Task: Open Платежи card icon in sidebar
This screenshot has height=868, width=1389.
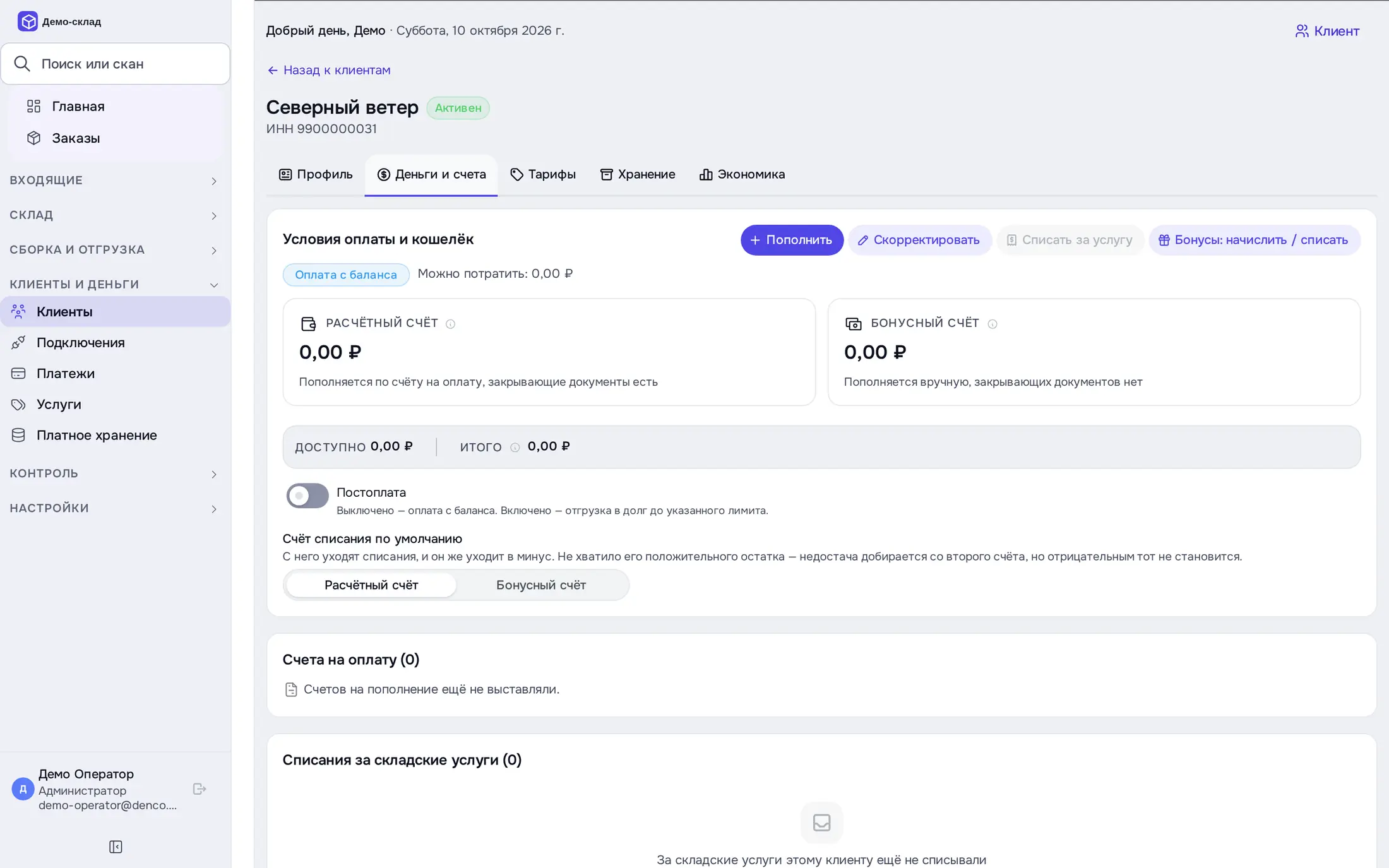Action: click(18, 373)
